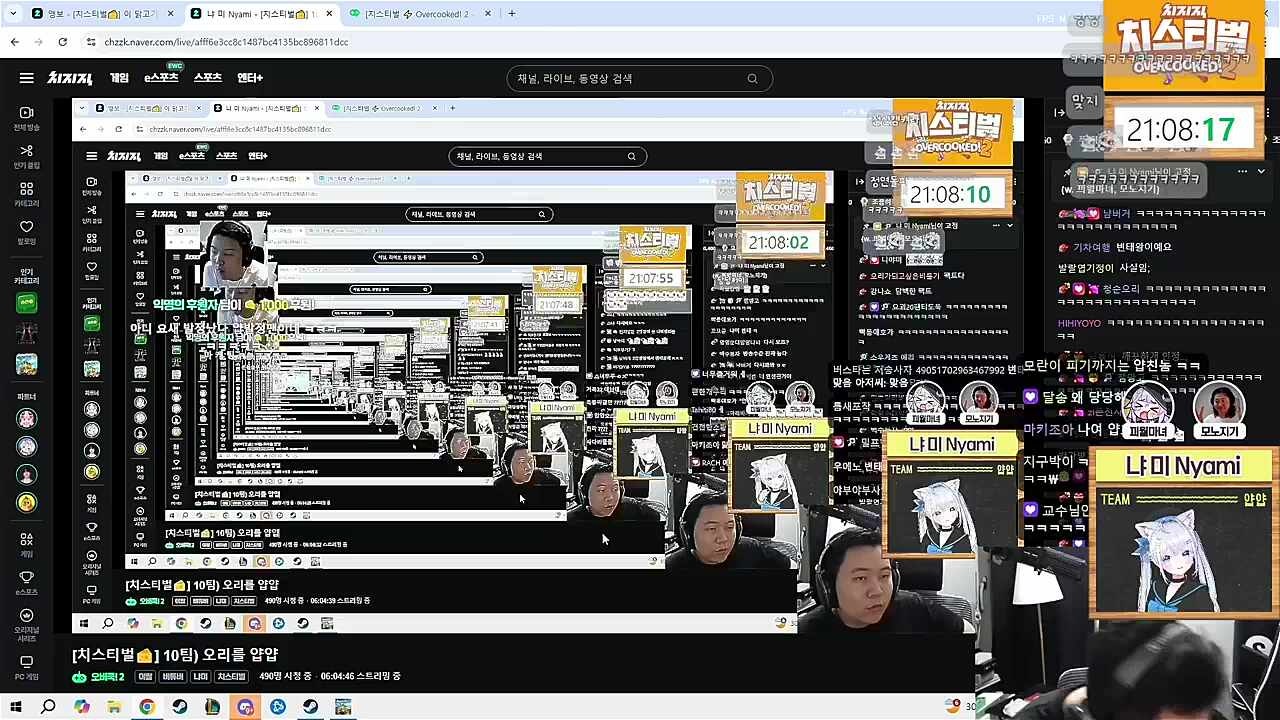This screenshot has height=720, width=1280.
Task: Select e스포츠 trophy icon in the outermost sidebar
Action: tap(26, 582)
